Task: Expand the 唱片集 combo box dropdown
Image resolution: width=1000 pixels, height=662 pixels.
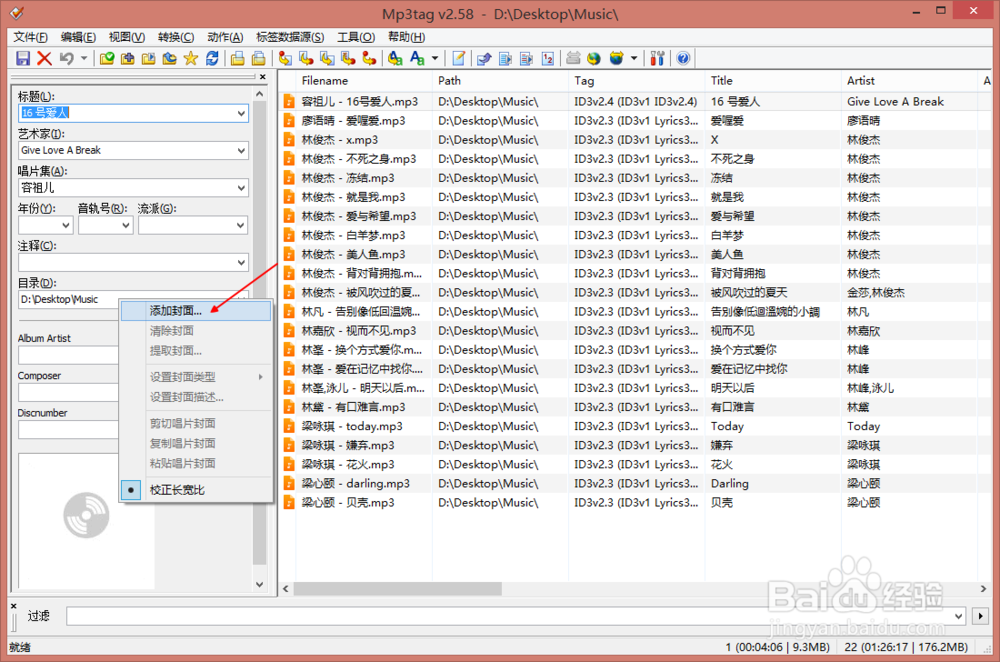Action: click(241, 188)
